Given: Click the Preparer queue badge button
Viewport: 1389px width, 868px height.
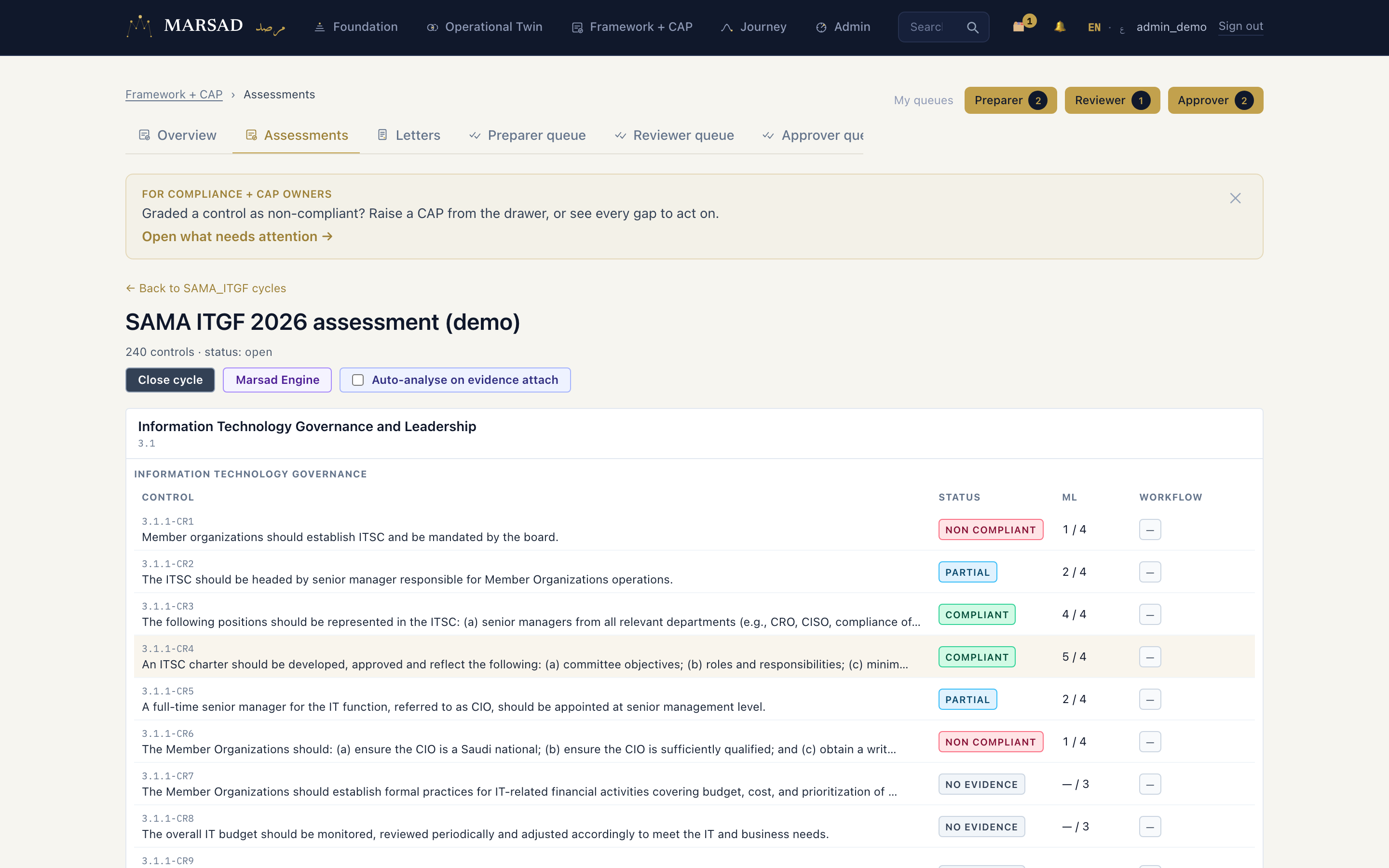Looking at the screenshot, I should pos(1010,100).
